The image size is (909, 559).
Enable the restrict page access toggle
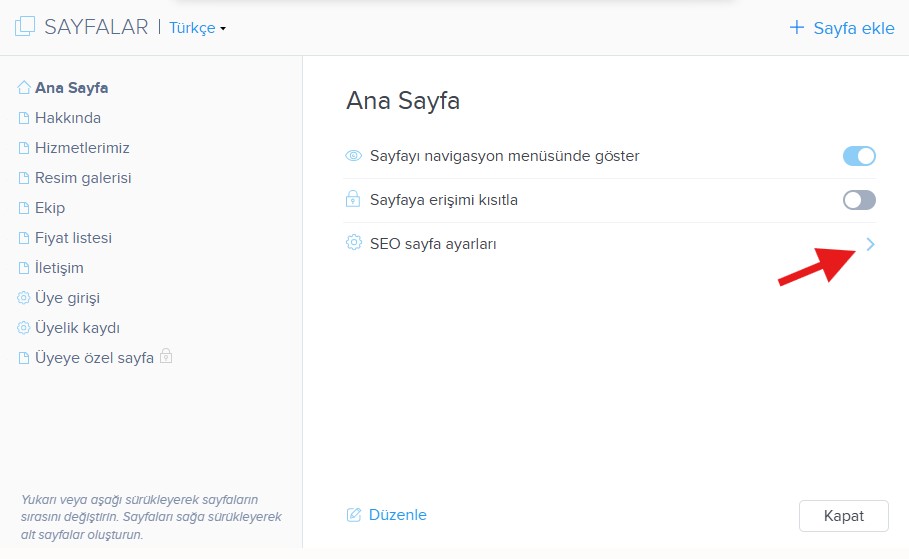pos(859,200)
